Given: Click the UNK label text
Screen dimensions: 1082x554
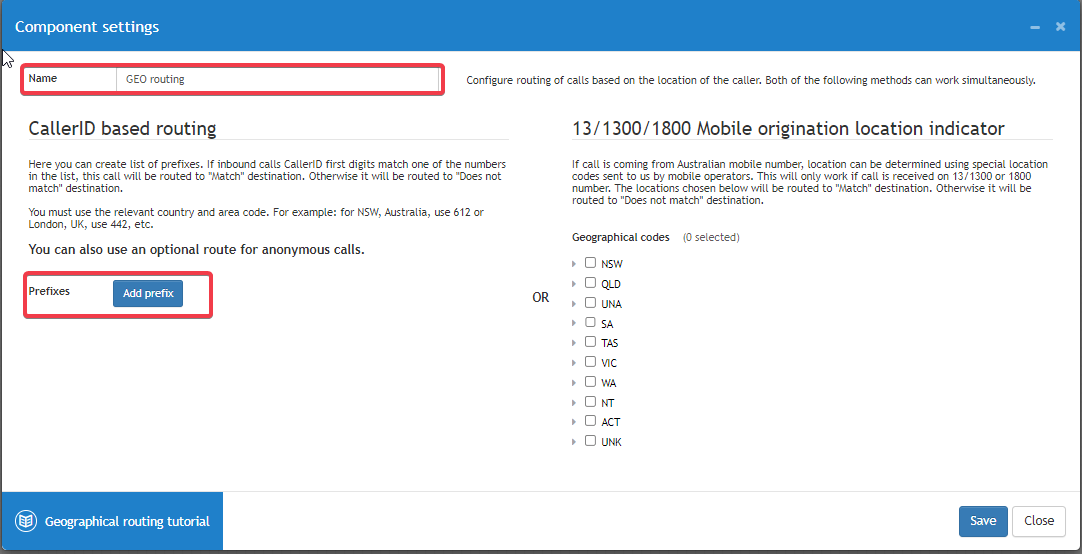Looking at the screenshot, I should (611, 442).
